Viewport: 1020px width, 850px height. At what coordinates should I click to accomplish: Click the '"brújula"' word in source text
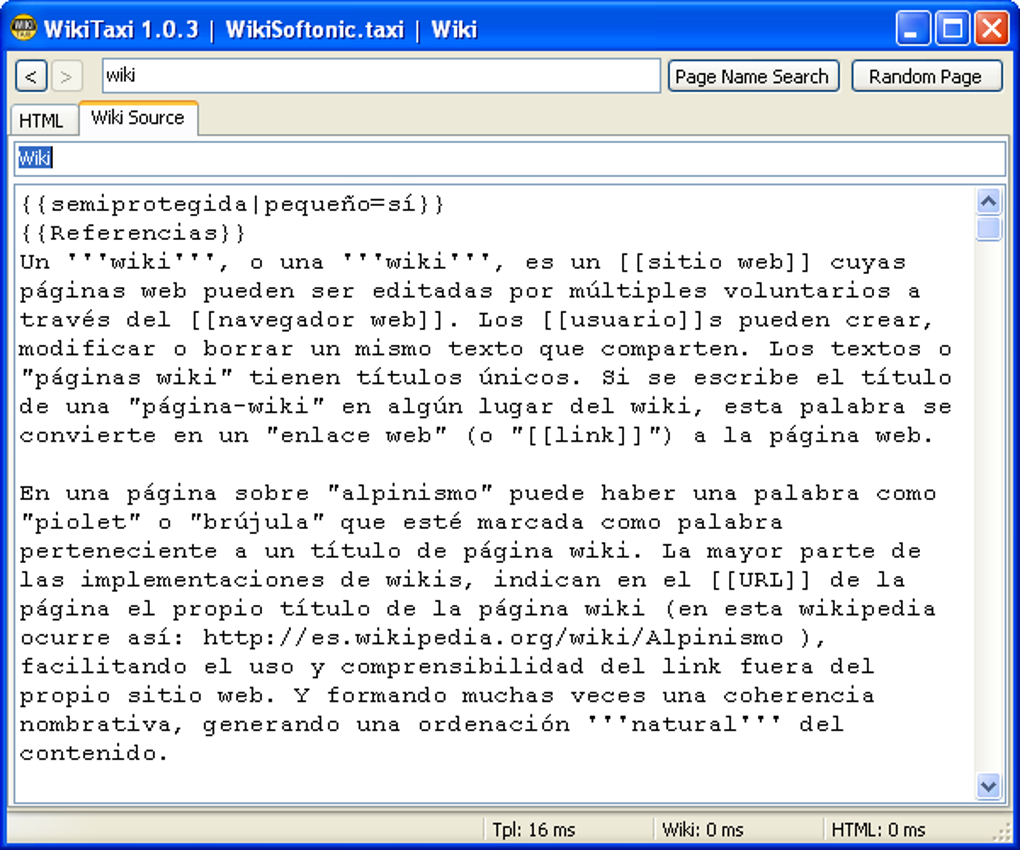(256, 522)
